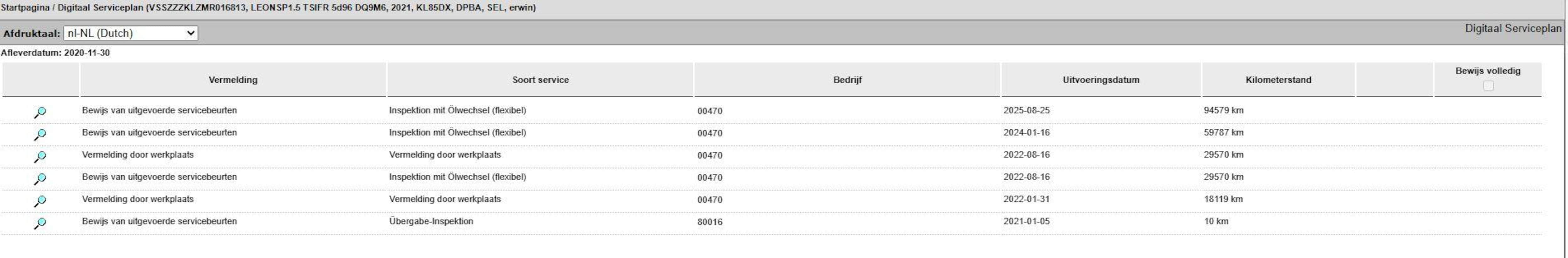Open details for the 2025-08-25 service entry
The width and height of the screenshot is (1568, 258).
(40, 112)
